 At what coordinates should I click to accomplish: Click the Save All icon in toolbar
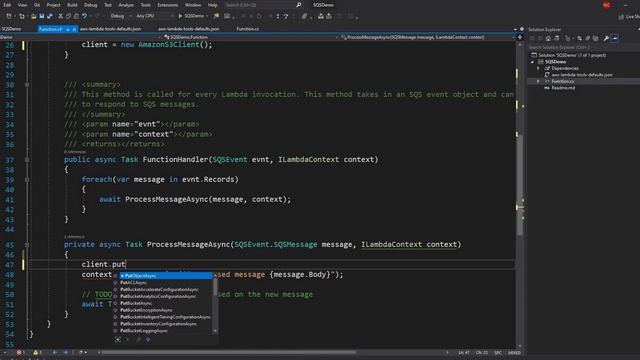(50, 16)
